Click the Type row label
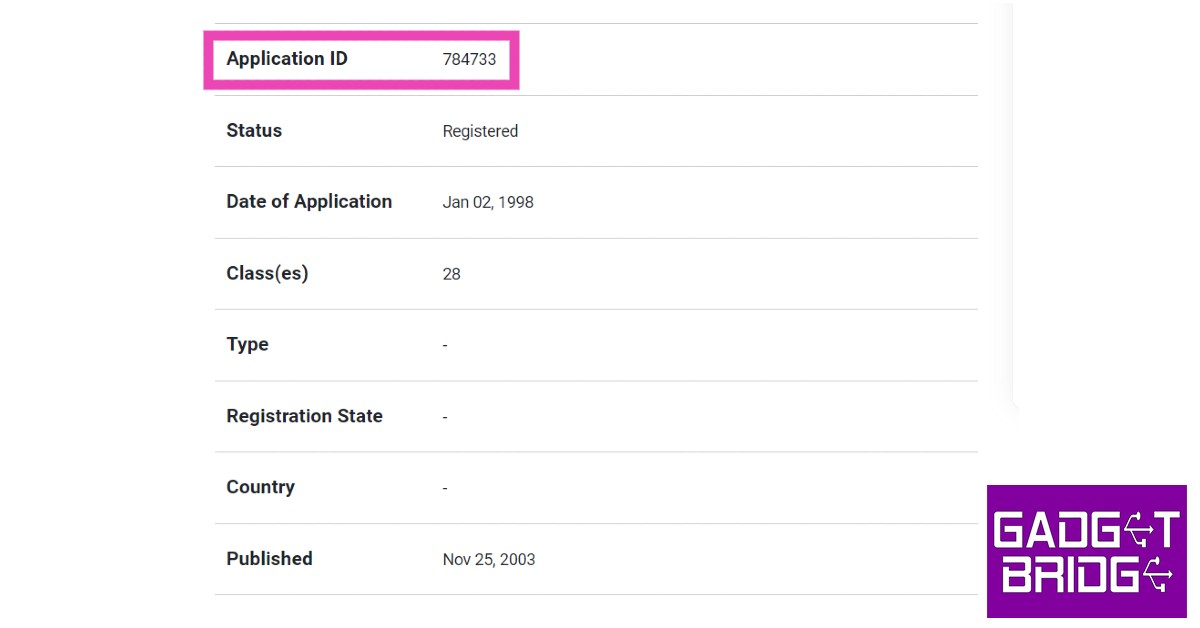 point(247,345)
